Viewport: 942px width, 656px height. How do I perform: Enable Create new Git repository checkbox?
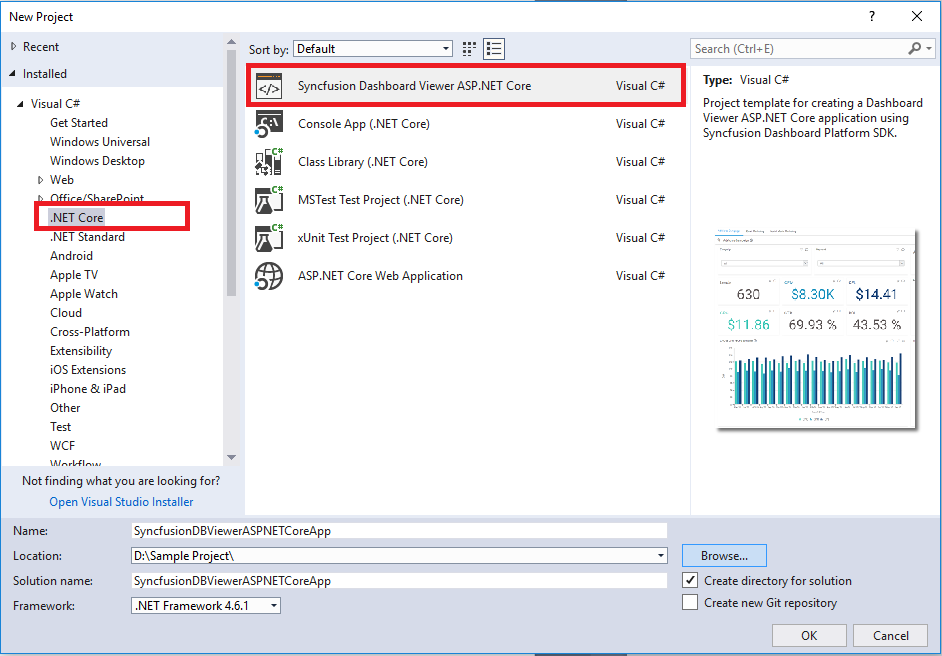(x=690, y=603)
